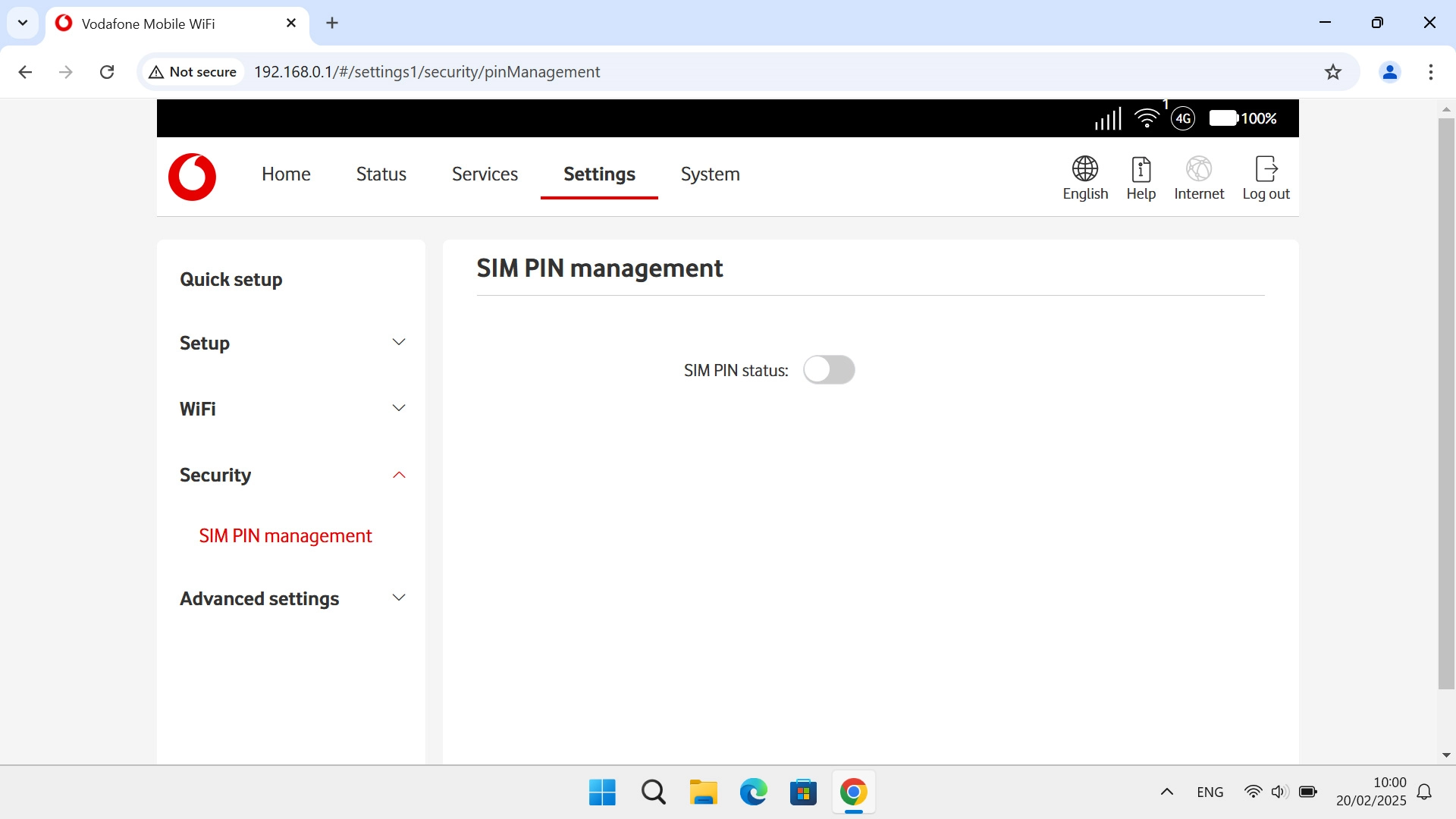Click the Internet connection globe icon
The height and width of the screenshot is (819, 1456).
pos(1198,169)
